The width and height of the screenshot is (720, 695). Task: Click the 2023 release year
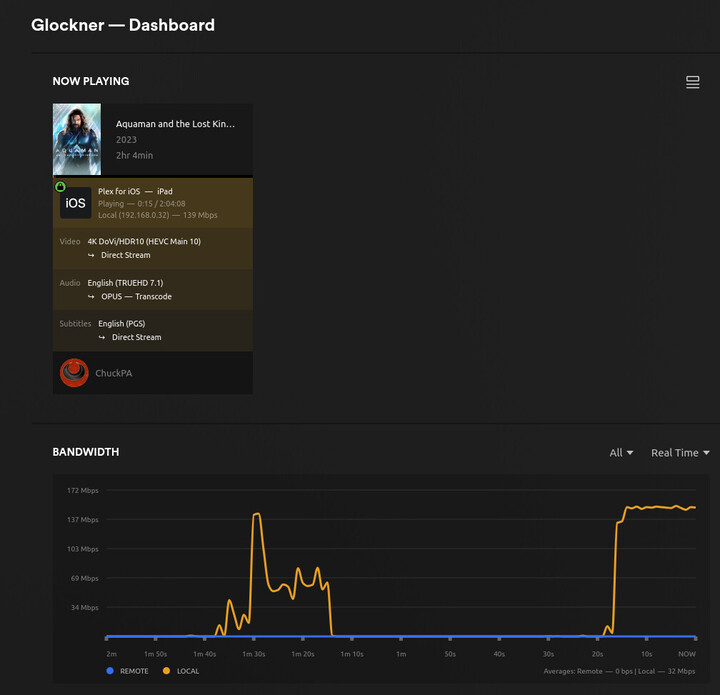click(126, 140)
